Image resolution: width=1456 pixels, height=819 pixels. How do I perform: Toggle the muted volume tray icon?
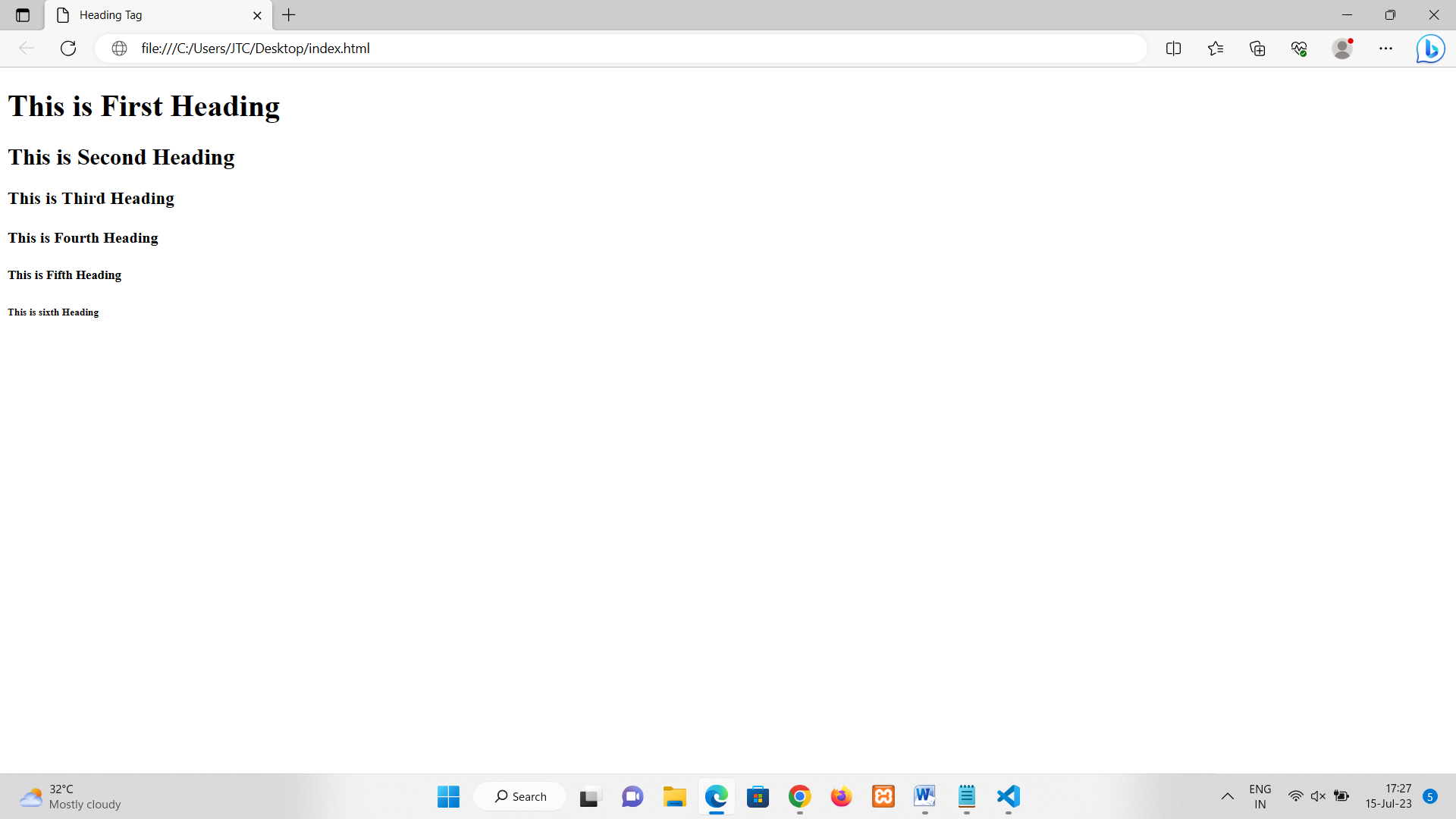tap(1318, 796)
